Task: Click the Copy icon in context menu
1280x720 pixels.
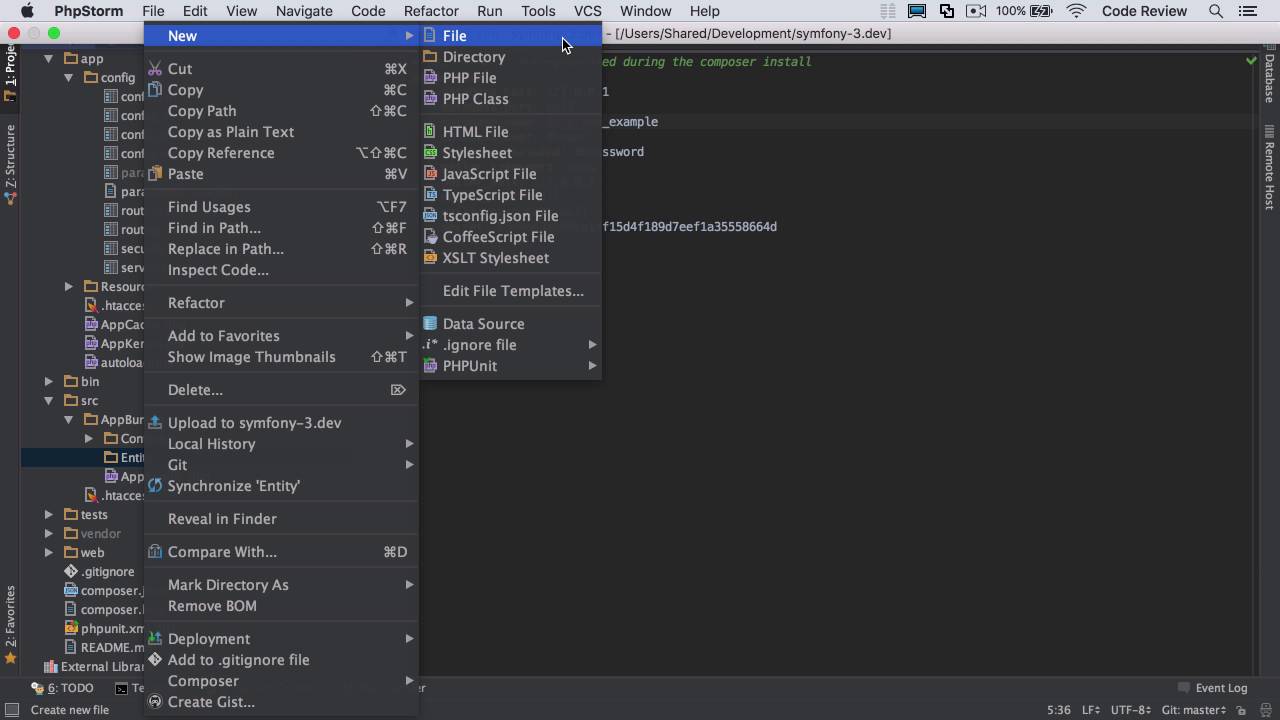Action: coord(155,90)
